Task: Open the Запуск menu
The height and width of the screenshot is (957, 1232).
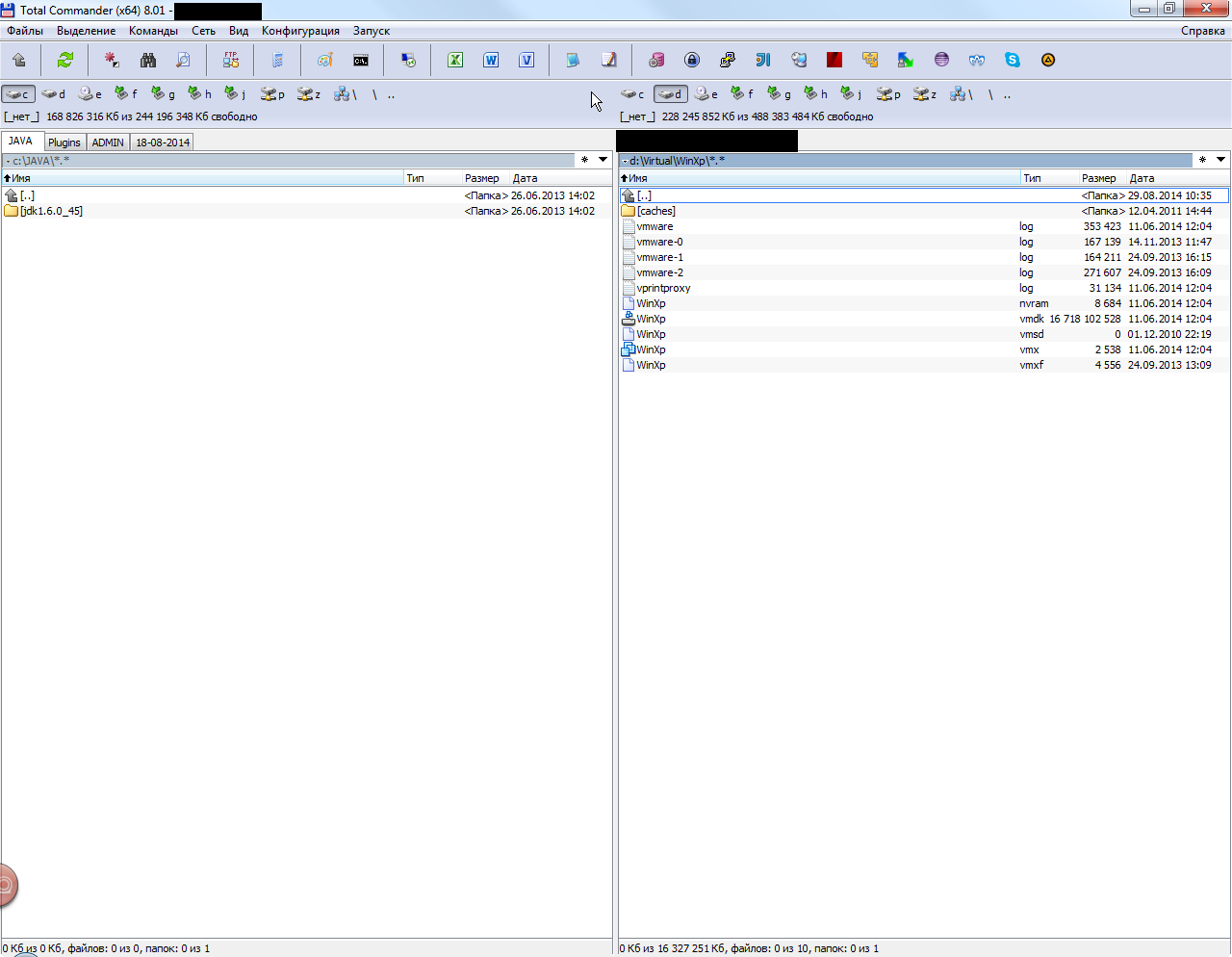Action: 372,31
